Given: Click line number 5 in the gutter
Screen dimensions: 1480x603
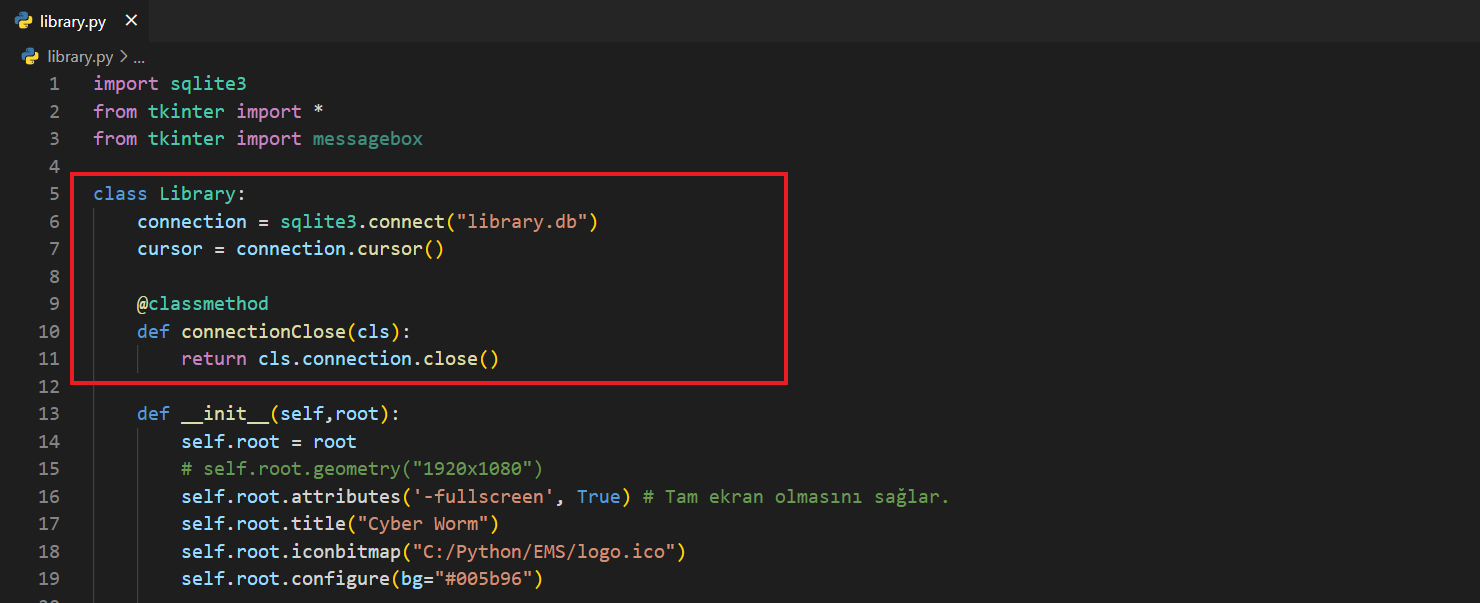Looking at the screenshot, I should coord(54,194).
